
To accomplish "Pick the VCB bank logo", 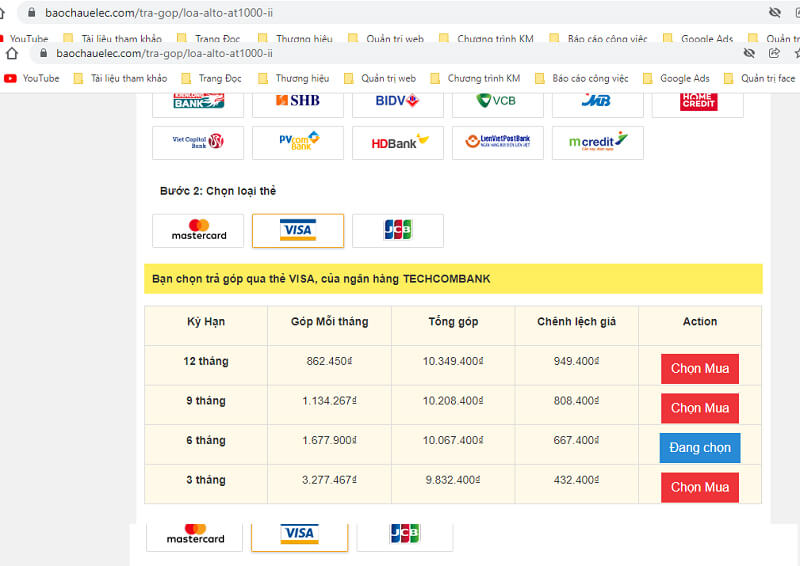I will tap(497, 101).
